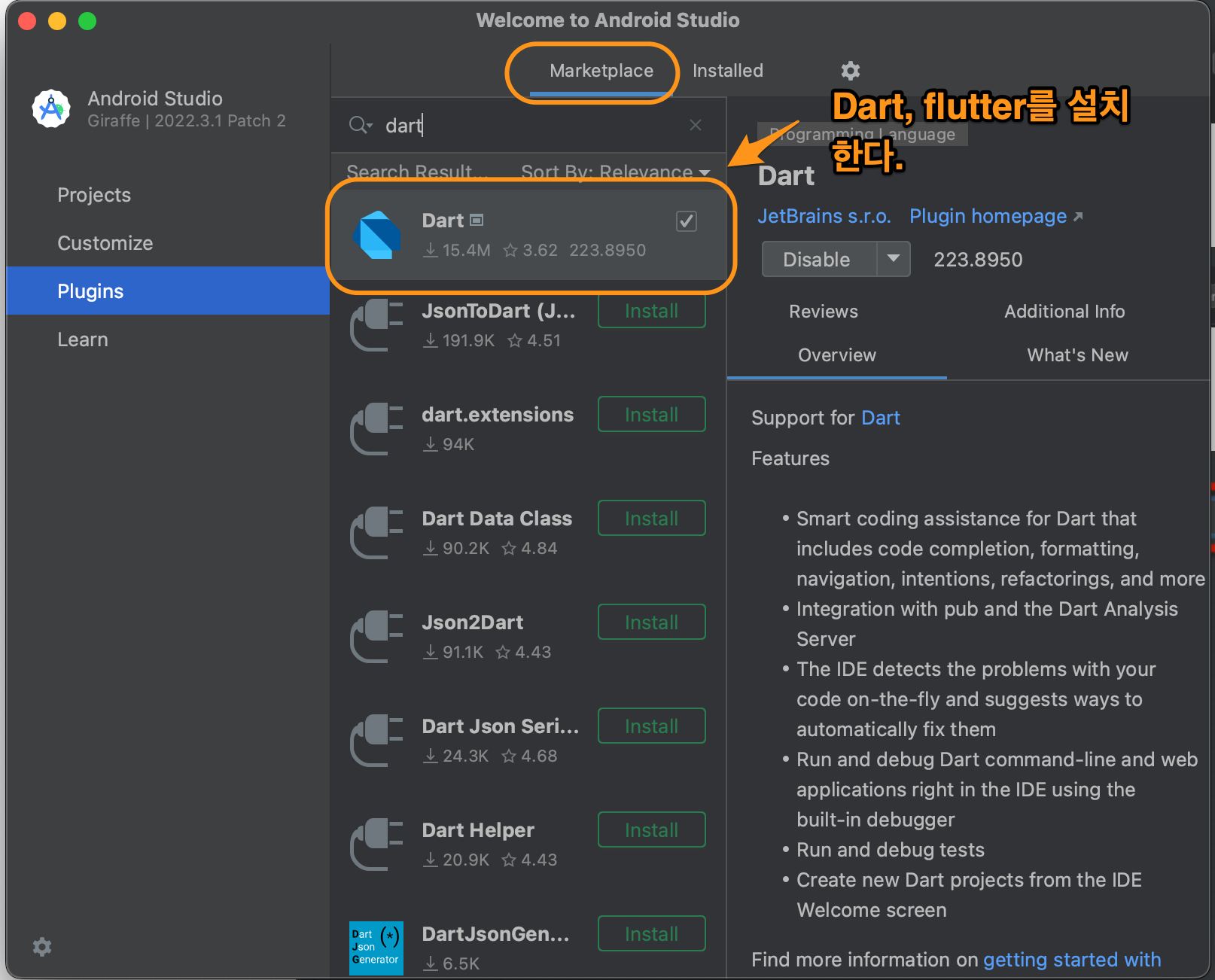Image resolution: width=1215 pixels, height=980 pixels.
Task: Uncheck the Dart plugin checkbox
Action: [x=686, y=221]
